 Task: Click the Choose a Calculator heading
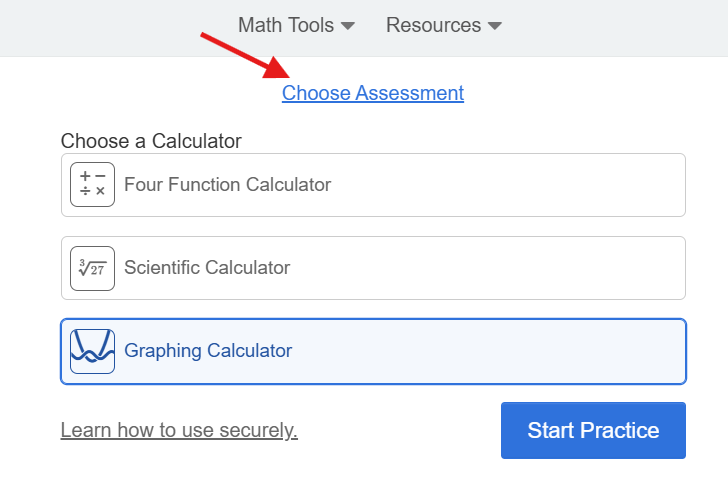pos(151,141)
